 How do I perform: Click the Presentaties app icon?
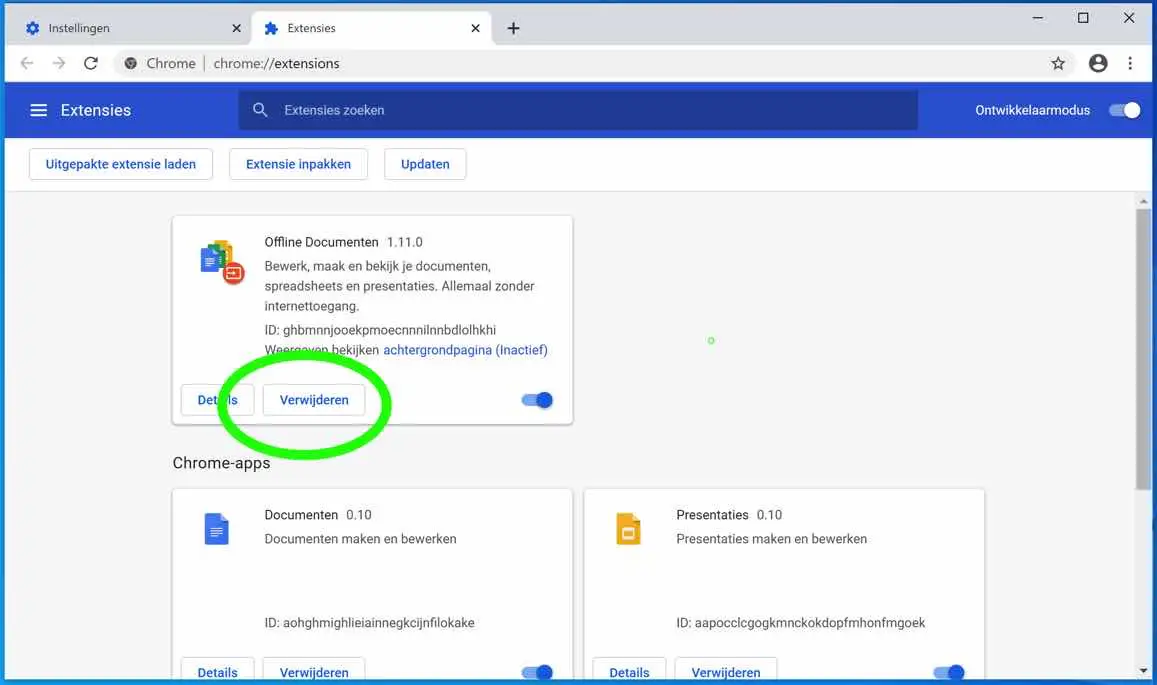628,529
